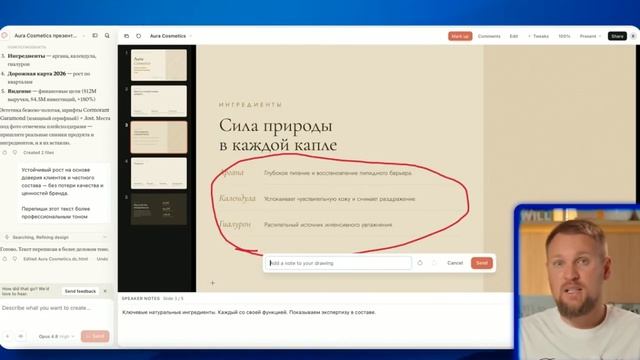
Task: Click the black Share button
Action: 617,36
